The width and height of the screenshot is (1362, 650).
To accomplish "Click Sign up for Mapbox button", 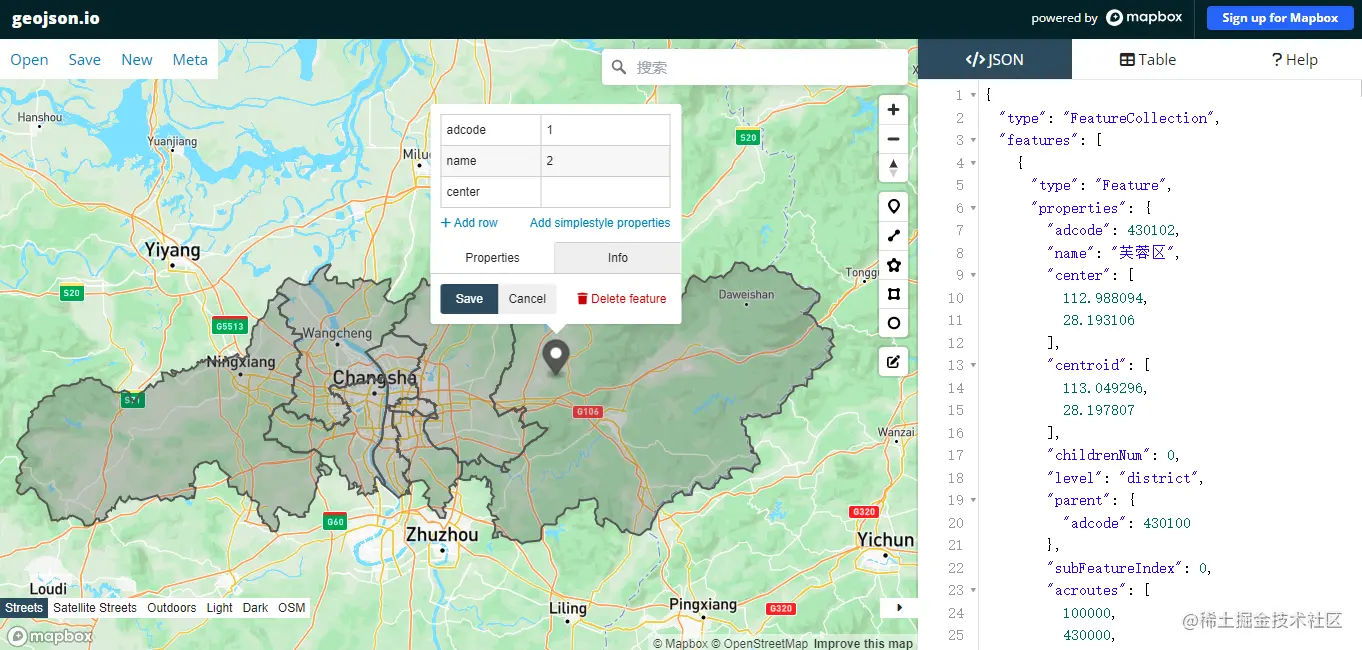I will (x=1279, y=18).
